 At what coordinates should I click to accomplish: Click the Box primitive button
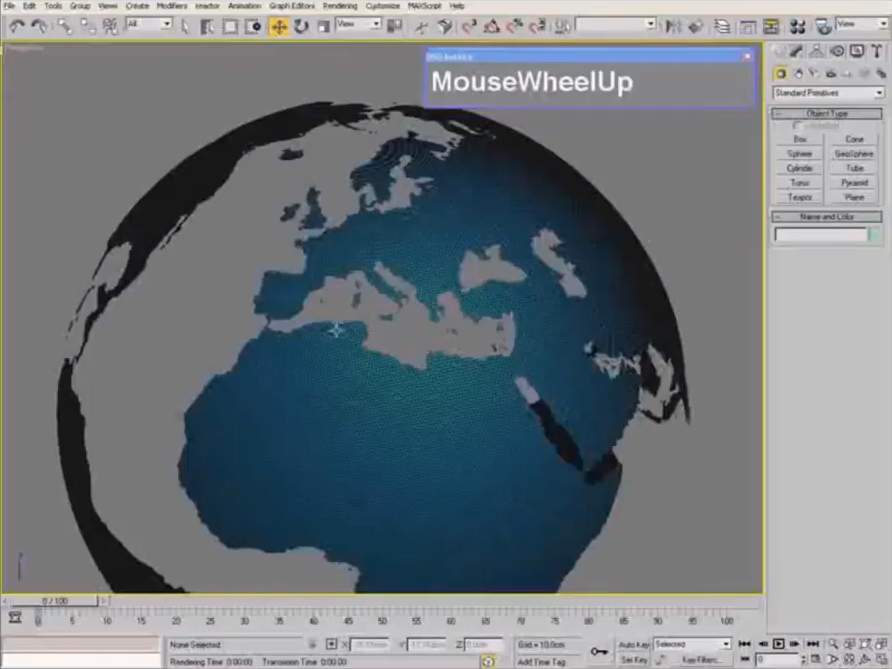click(800, 139)
